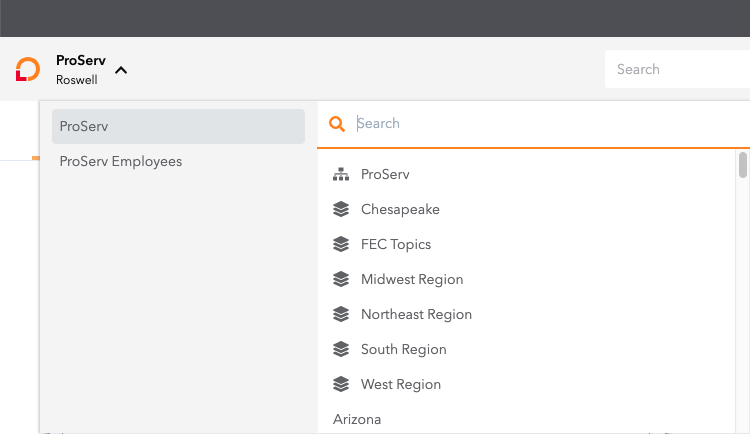Select the ProServ hierarchy icon
Viewport: 750px width, 434px height.
point(341,175)
